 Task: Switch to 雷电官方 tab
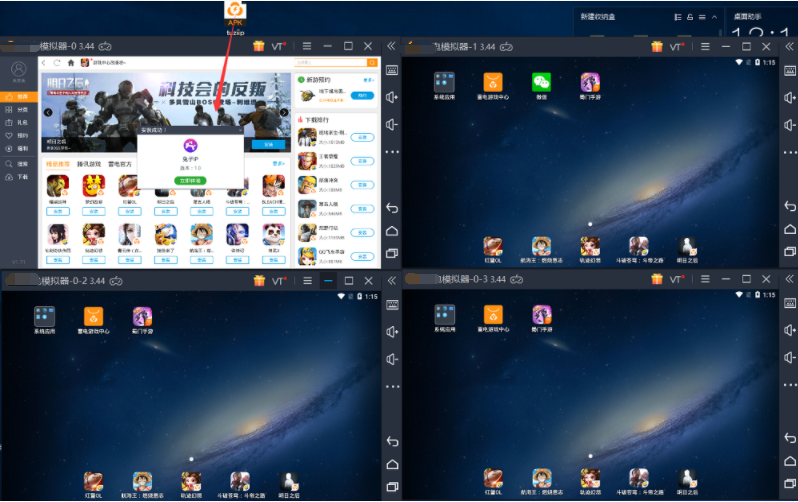120,164
